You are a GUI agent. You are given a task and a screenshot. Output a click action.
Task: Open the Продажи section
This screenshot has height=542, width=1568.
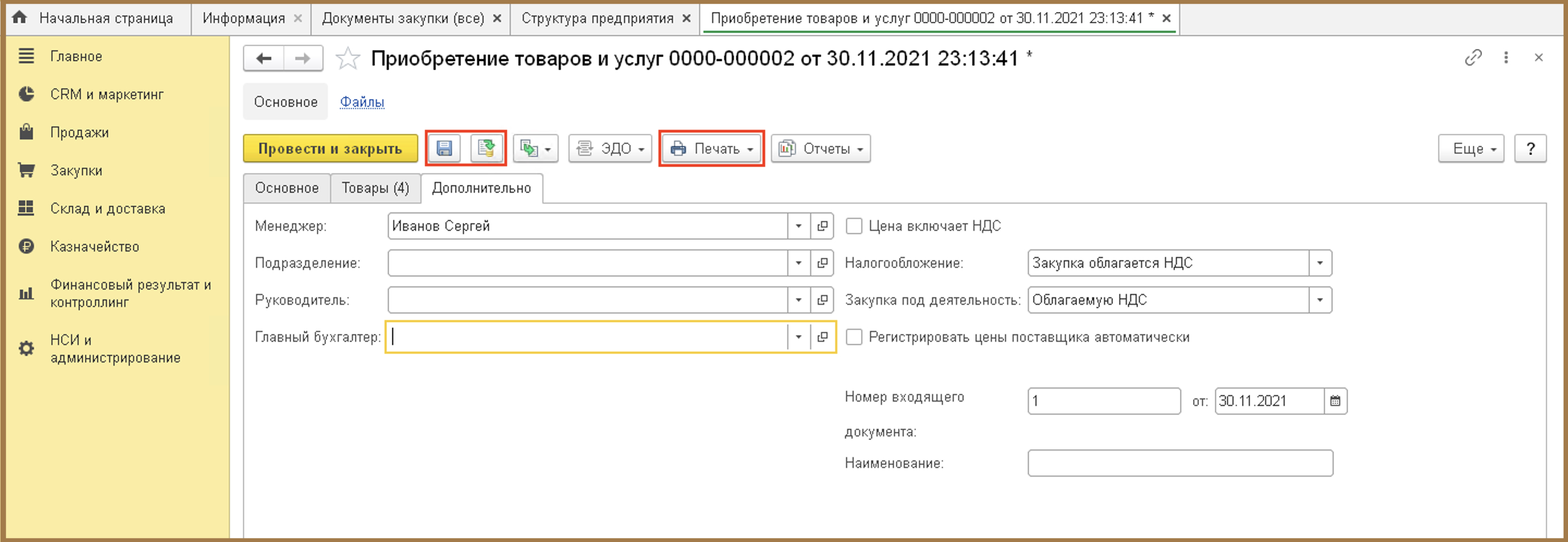[79, 132]
